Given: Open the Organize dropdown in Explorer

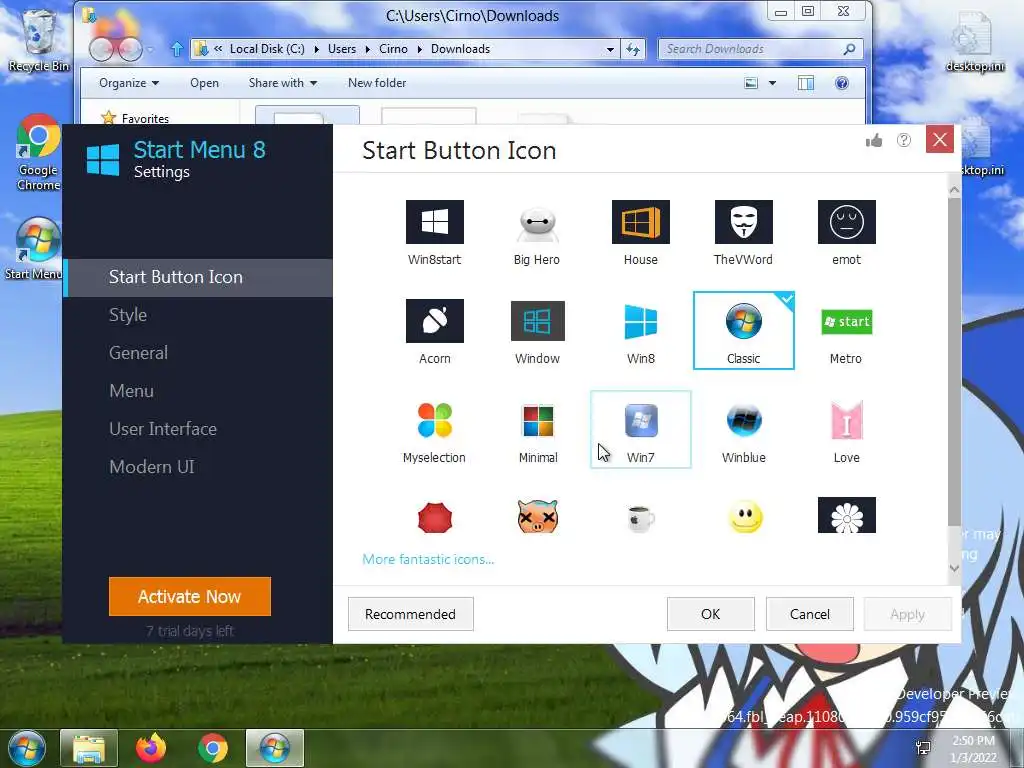Looking at the screenshot, I should pos(129,83).
